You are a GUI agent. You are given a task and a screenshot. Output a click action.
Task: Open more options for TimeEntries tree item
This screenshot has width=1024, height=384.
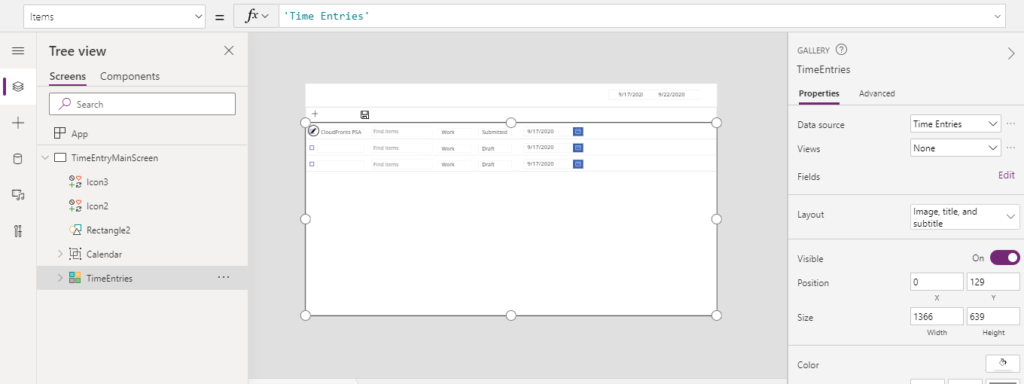(x=223, y=278)
